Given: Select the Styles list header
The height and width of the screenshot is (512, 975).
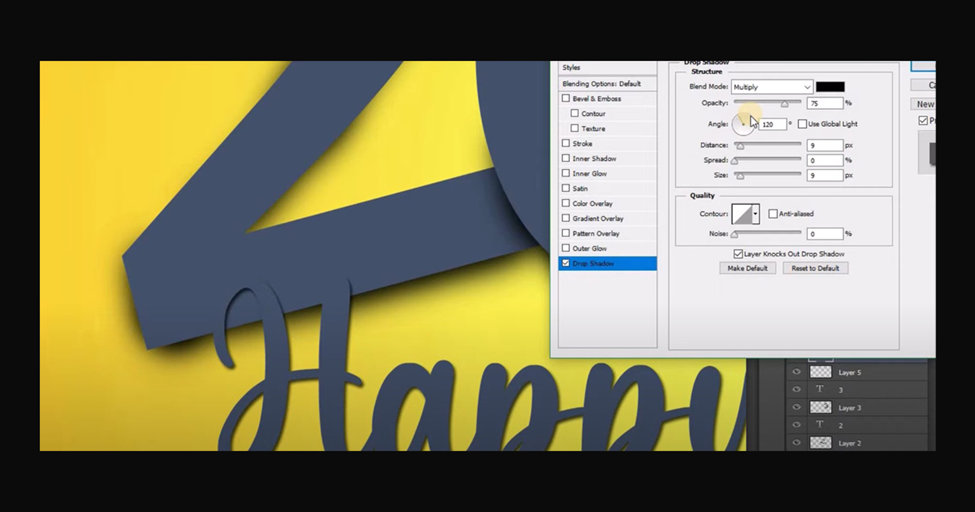Looking at the screenshot, I should click(x=608, y=68).
